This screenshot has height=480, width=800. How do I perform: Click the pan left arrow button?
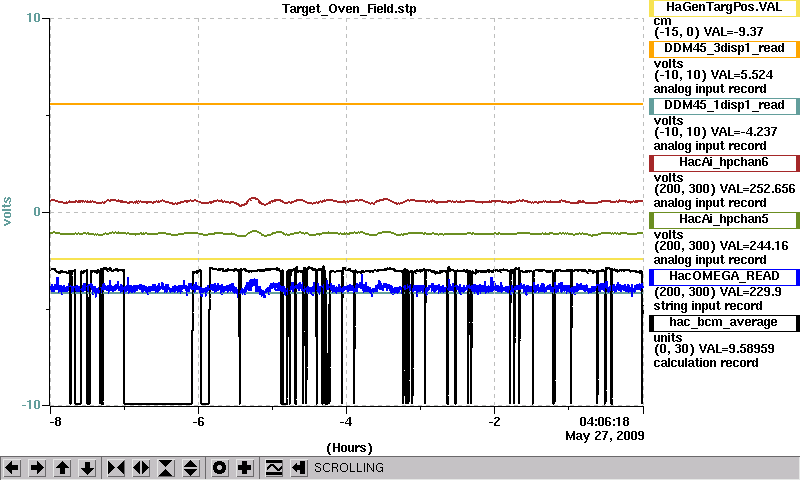click(12, 467)
